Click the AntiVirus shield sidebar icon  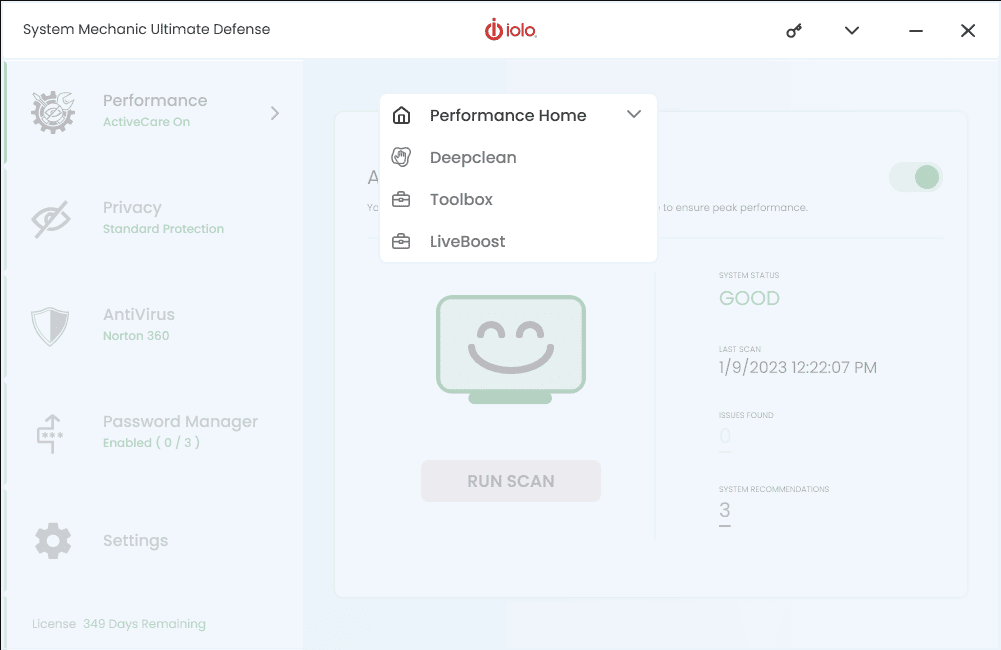pos(50,326)
